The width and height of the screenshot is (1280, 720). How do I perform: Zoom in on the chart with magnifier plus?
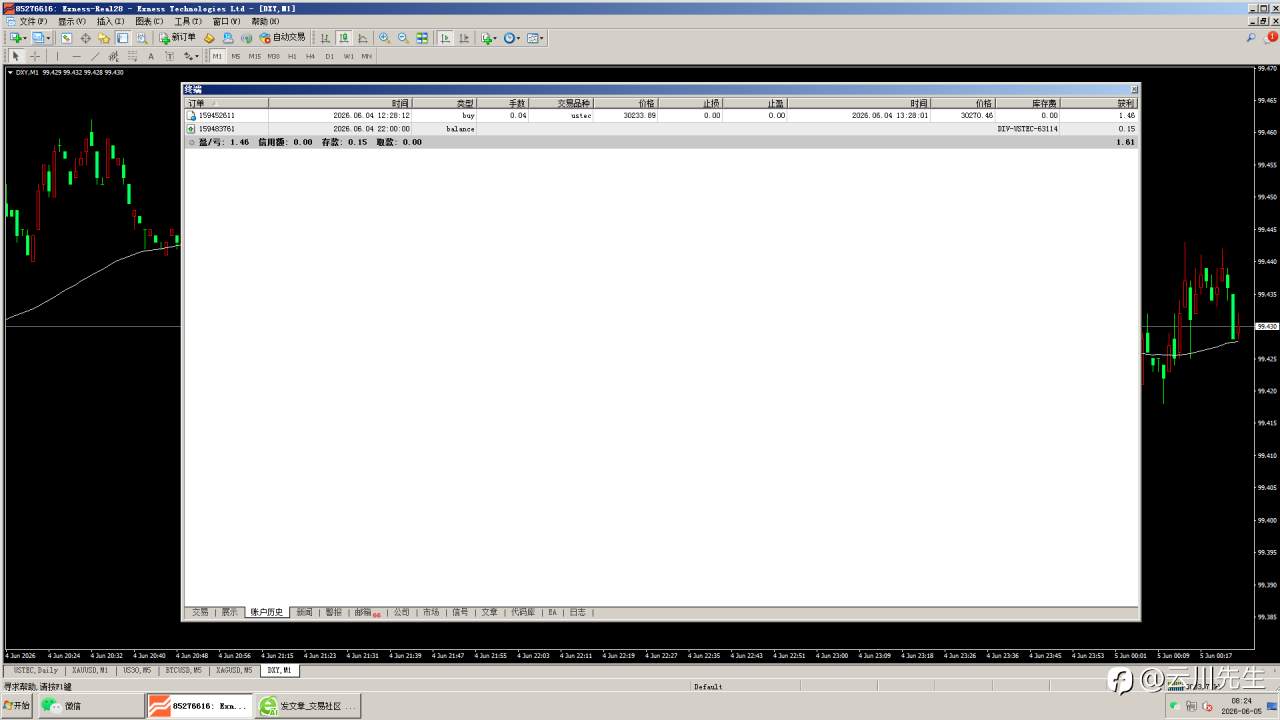384,38
